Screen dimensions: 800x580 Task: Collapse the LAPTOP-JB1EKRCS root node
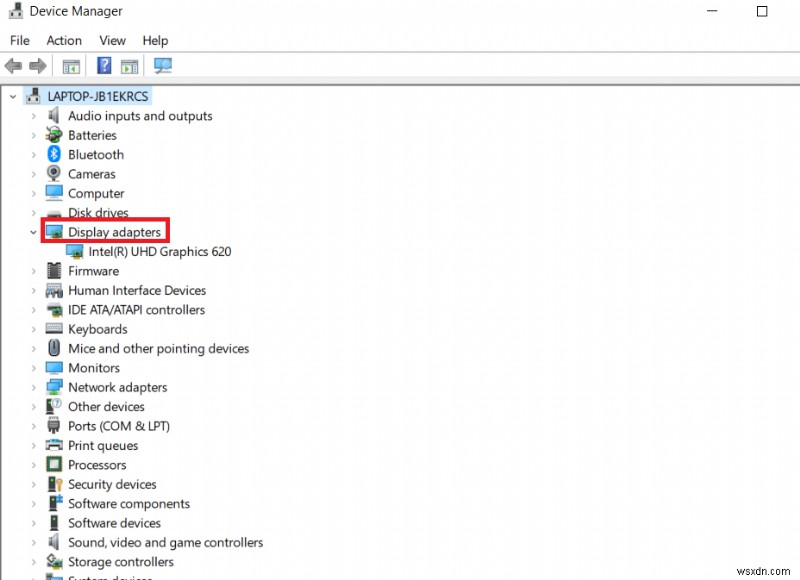(x=13, y=96)
